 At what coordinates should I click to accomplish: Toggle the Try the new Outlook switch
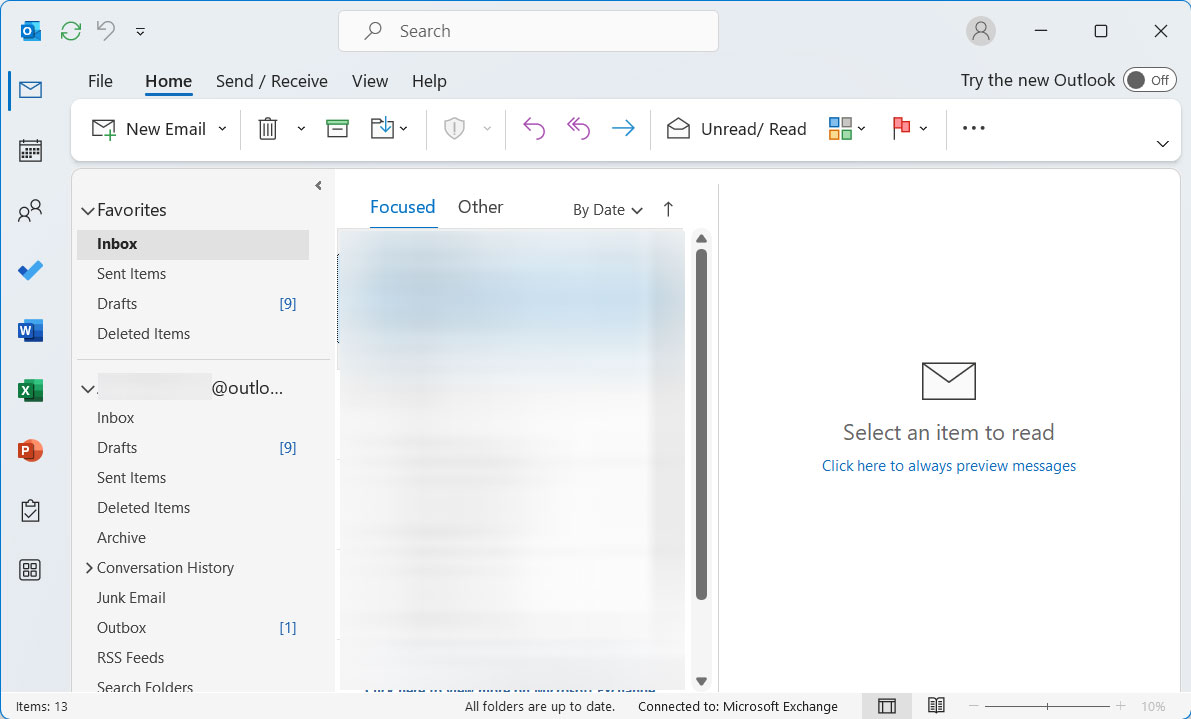coord(1149,79)
